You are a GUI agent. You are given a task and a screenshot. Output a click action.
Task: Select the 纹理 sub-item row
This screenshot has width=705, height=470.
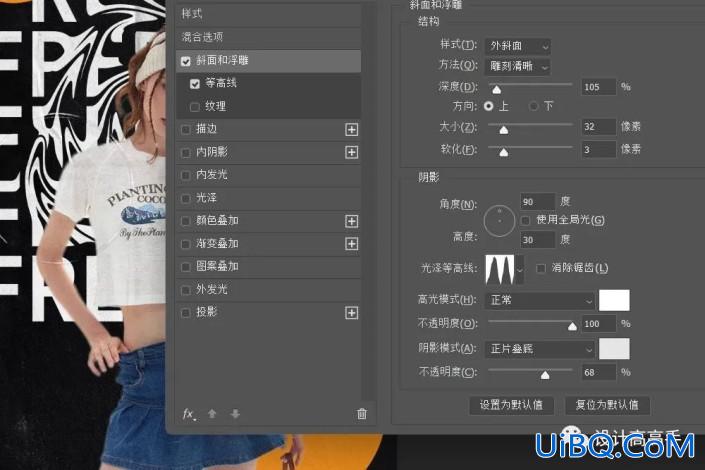(269, 107)
